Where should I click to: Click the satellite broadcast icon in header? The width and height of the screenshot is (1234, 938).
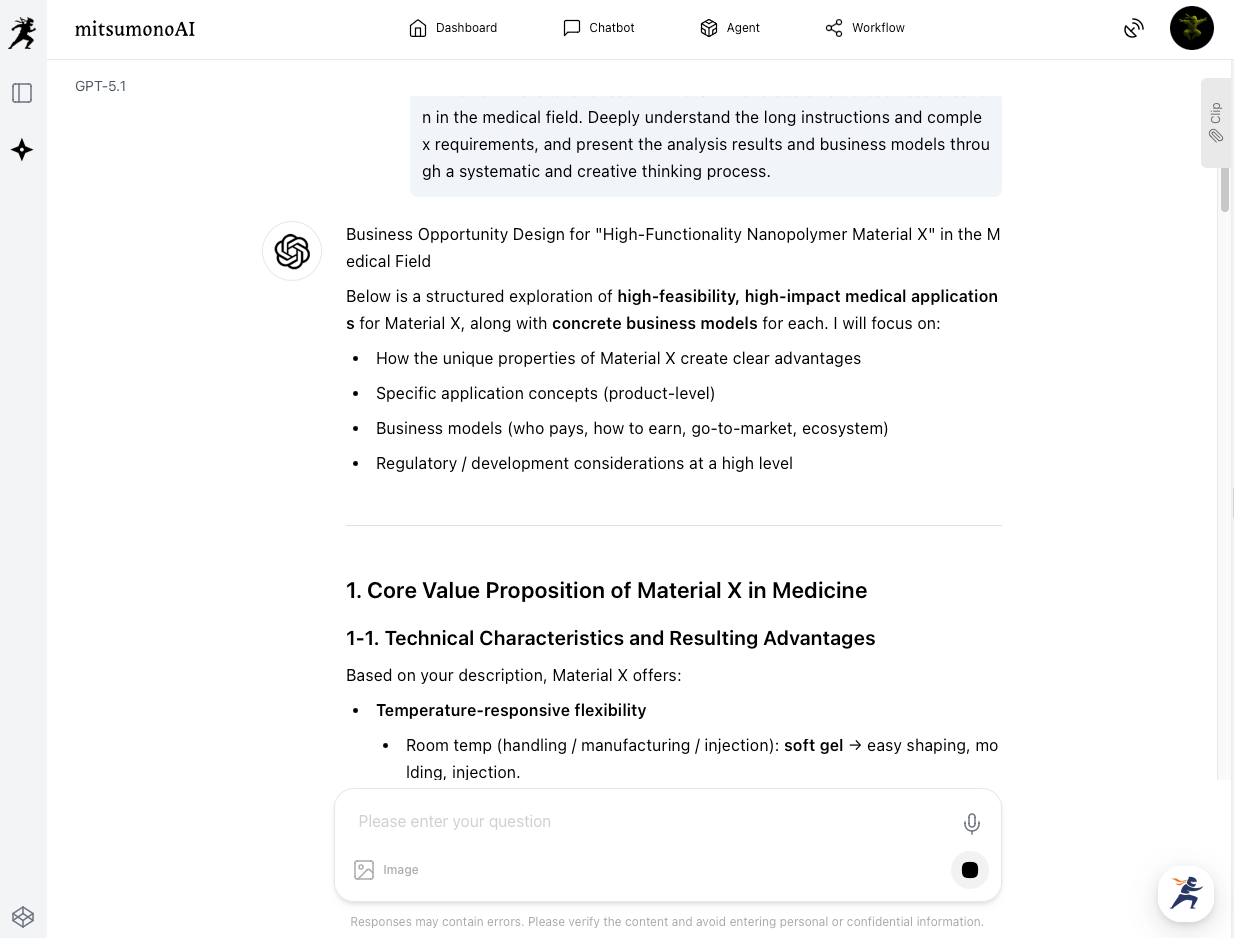[x=1133, y=29]
